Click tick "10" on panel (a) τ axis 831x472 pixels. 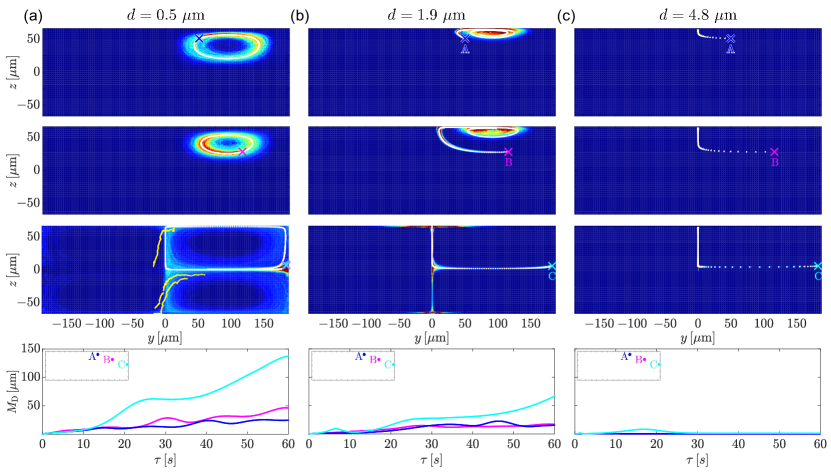click(x=84, y=444)
